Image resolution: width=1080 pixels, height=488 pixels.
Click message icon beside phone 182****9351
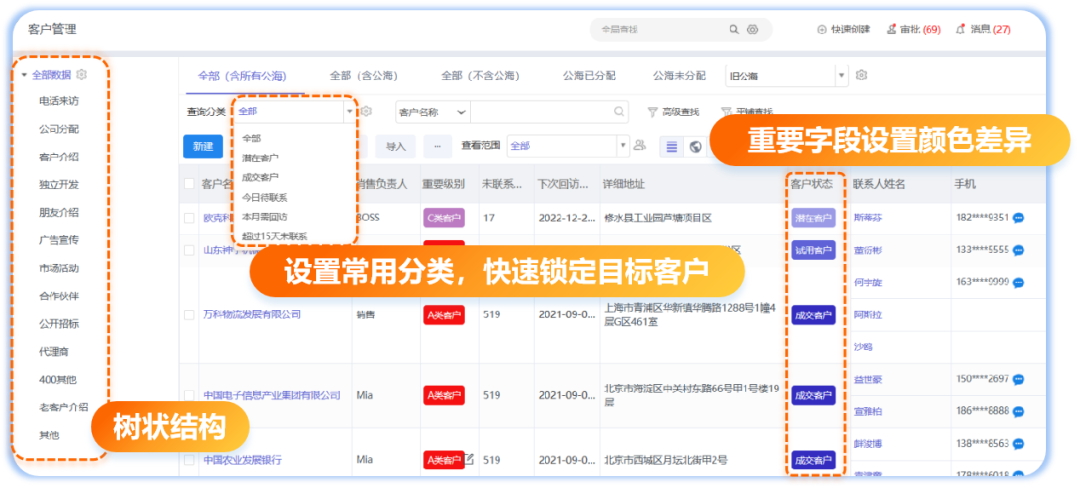pyautogui.click(x=1019, y=217)
